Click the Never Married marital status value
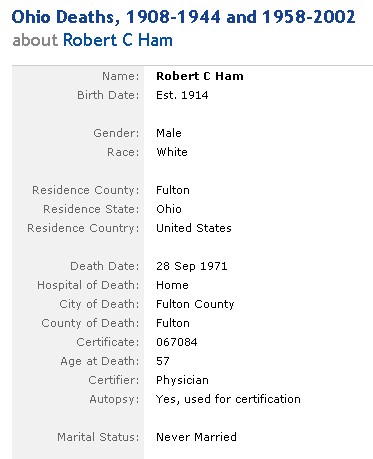373x459 pixels. tap(197, 437)
